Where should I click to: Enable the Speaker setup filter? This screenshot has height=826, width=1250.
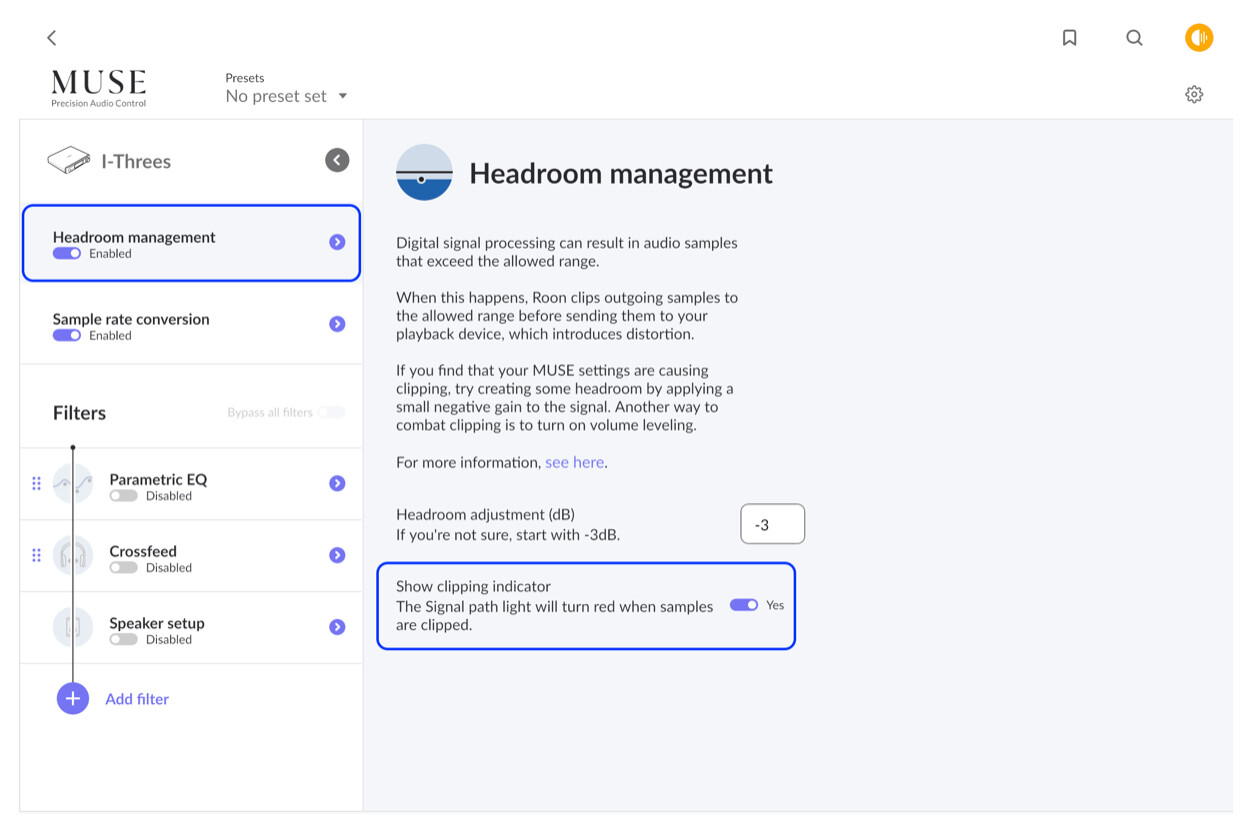pos(124,640)
